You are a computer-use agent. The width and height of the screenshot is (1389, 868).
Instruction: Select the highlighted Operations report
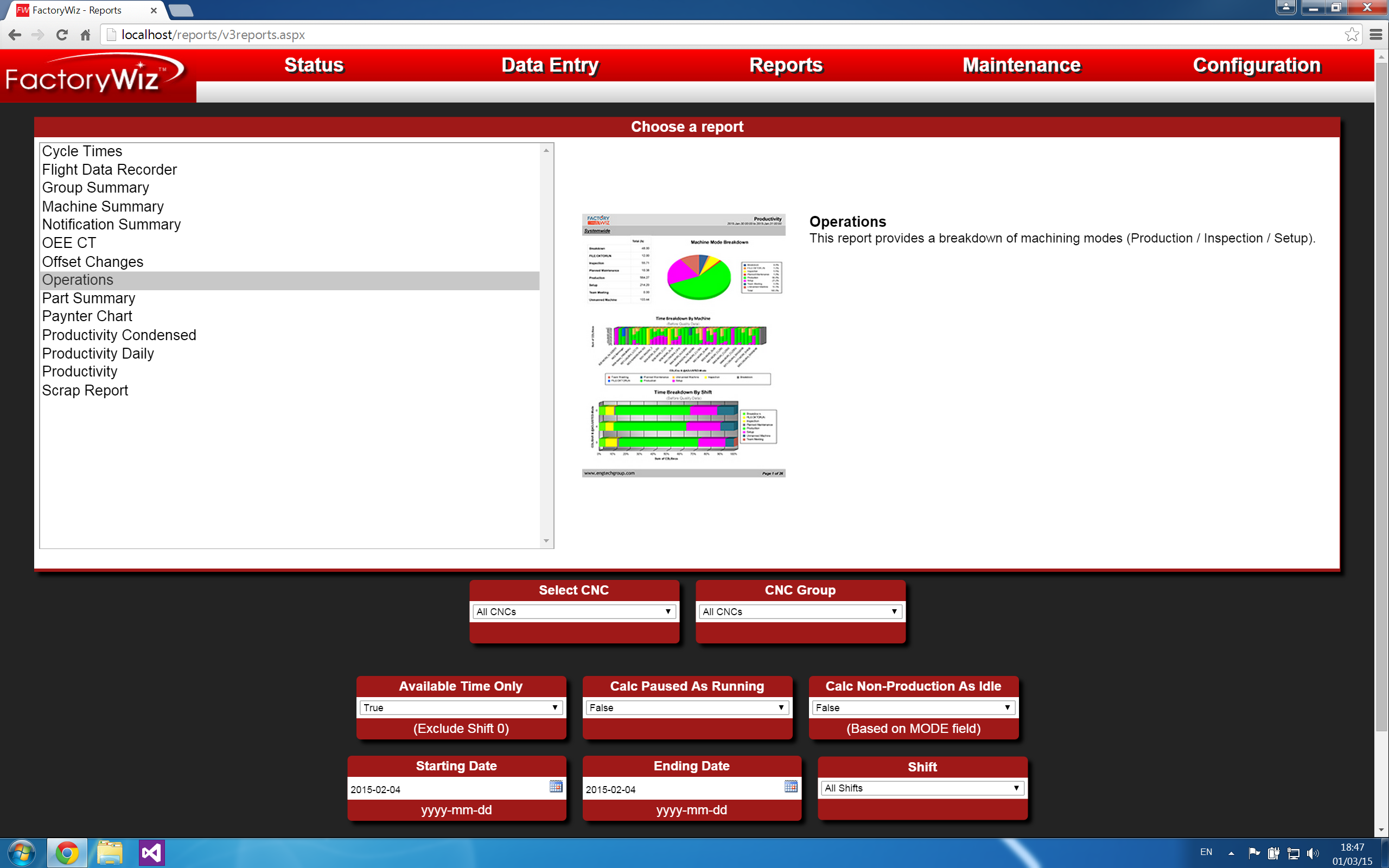point(290,280)
